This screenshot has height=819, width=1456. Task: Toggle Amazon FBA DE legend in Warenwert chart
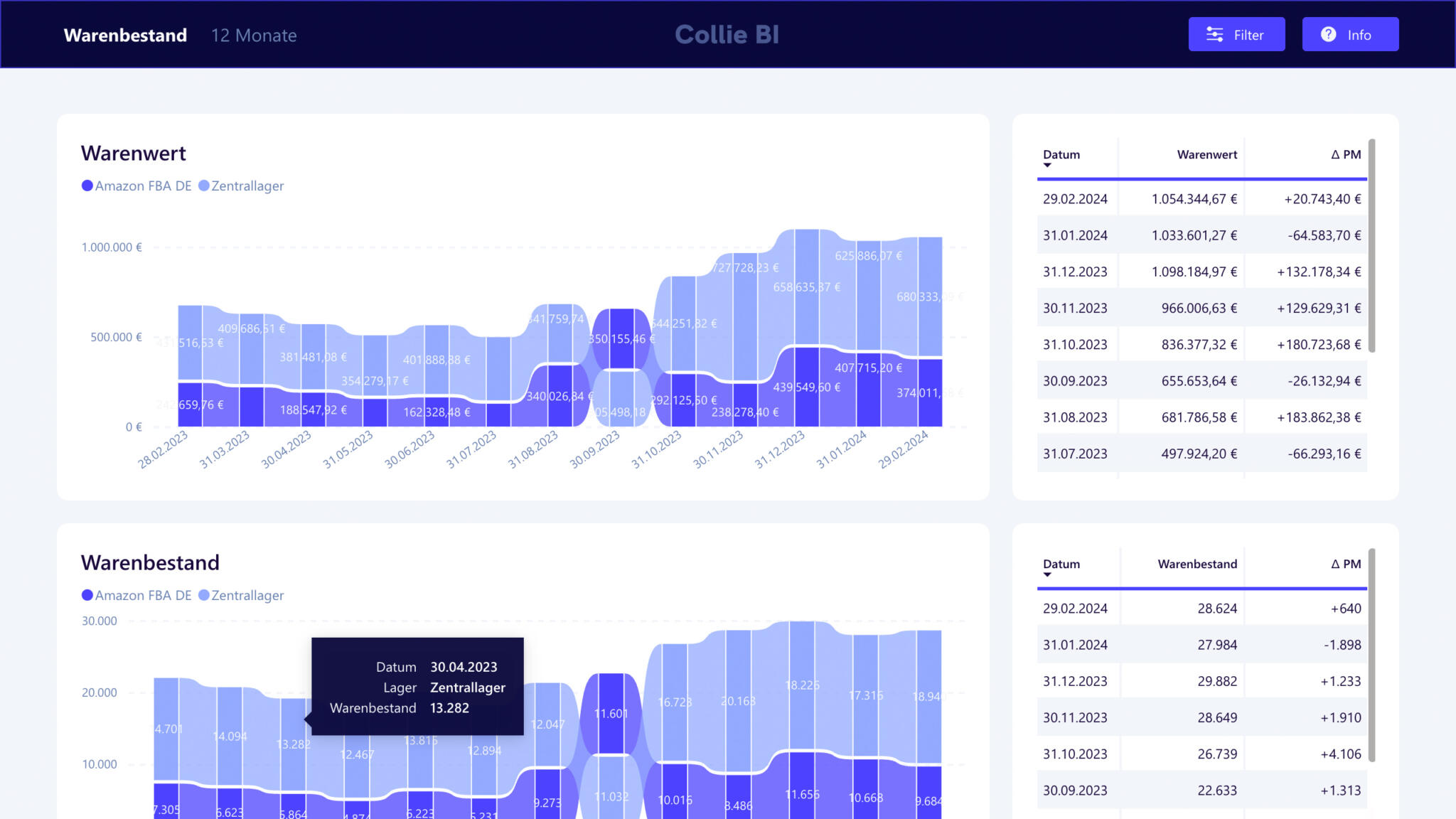[x=136, y=186]
